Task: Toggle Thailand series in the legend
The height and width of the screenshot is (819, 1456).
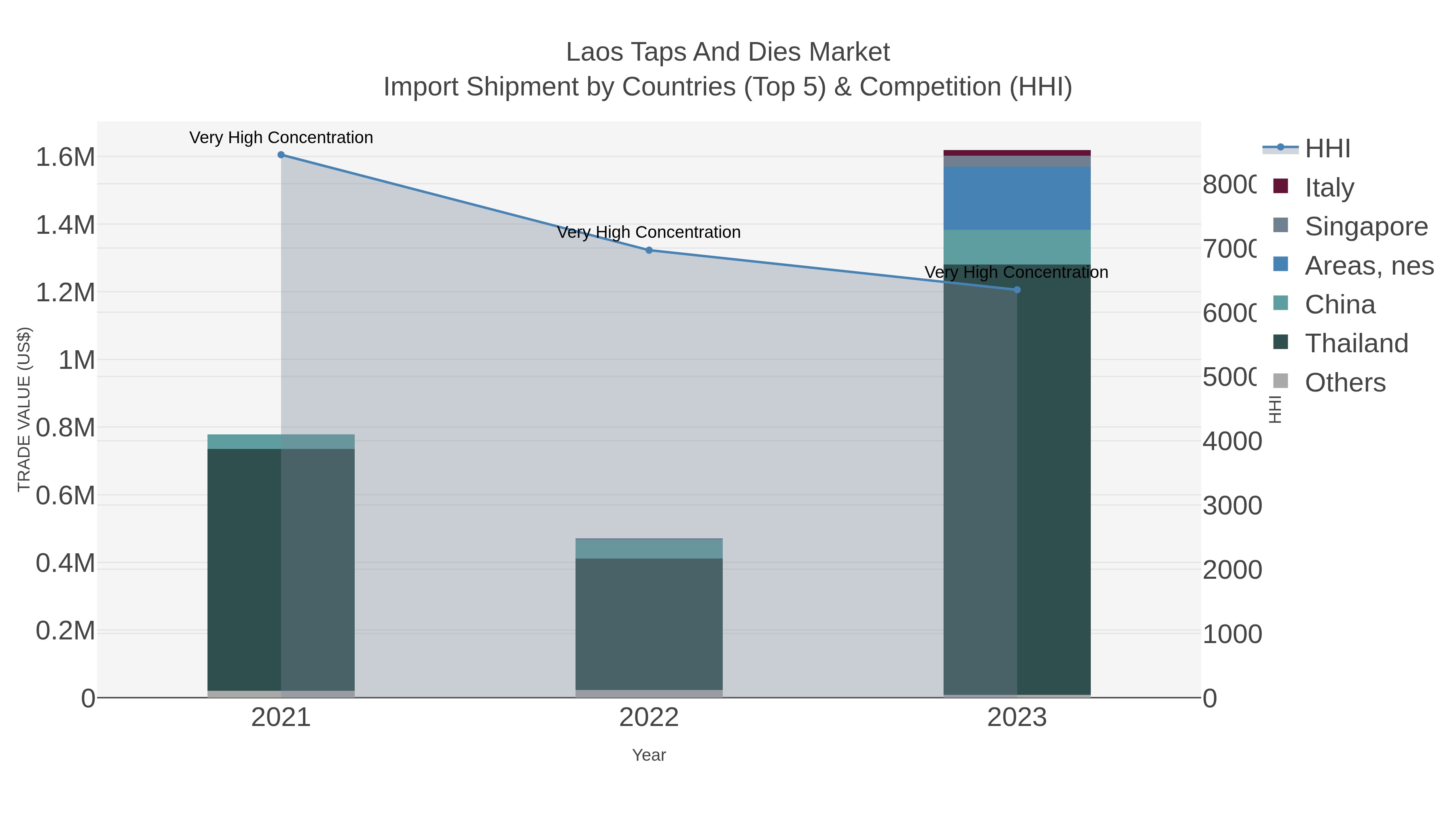Action: coord(1340,343)
